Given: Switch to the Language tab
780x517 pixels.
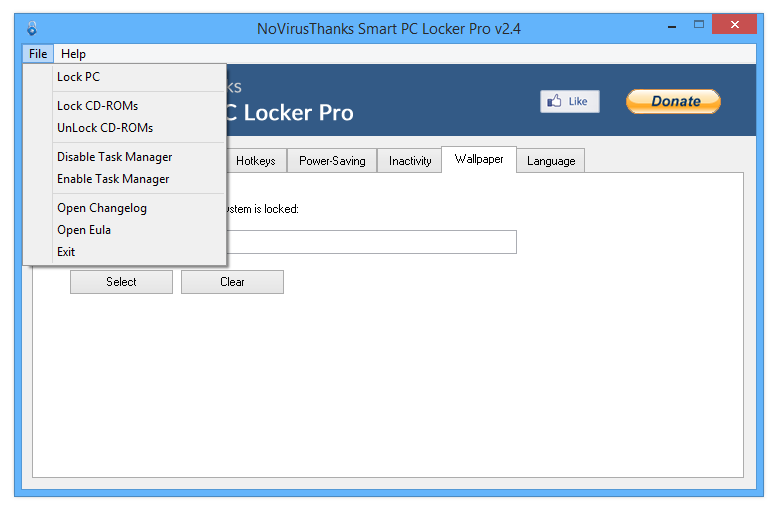Looking at the screenshot, I should tap(551, 161).
